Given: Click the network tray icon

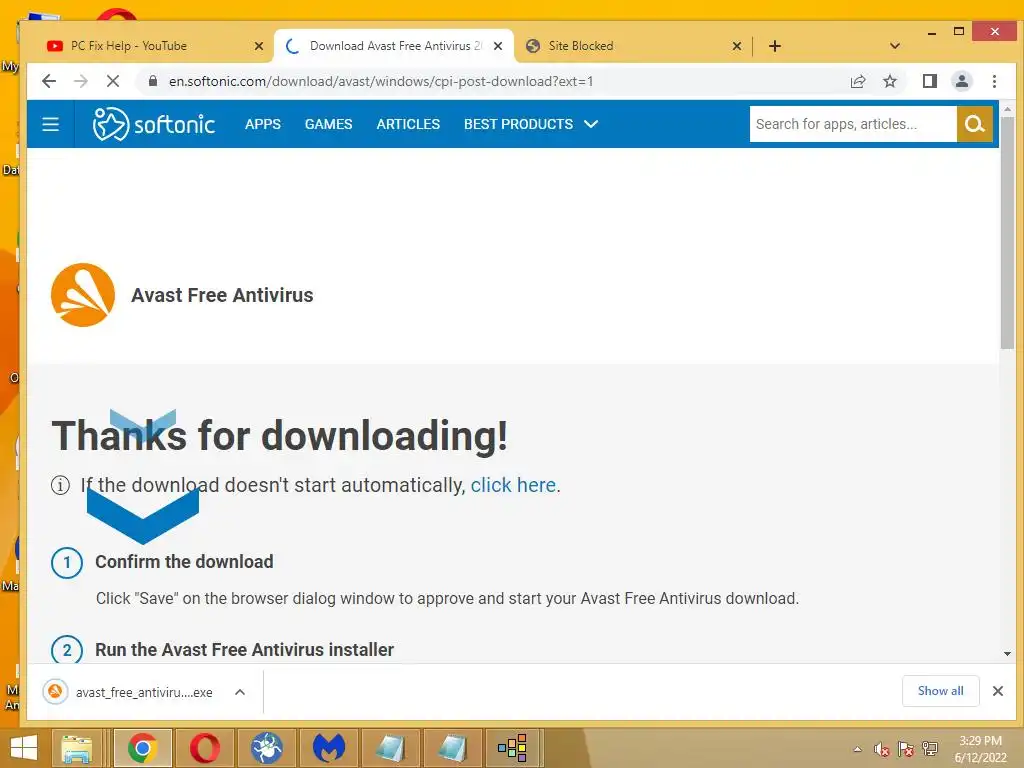Looking at the screenshot, I should 930,750.
